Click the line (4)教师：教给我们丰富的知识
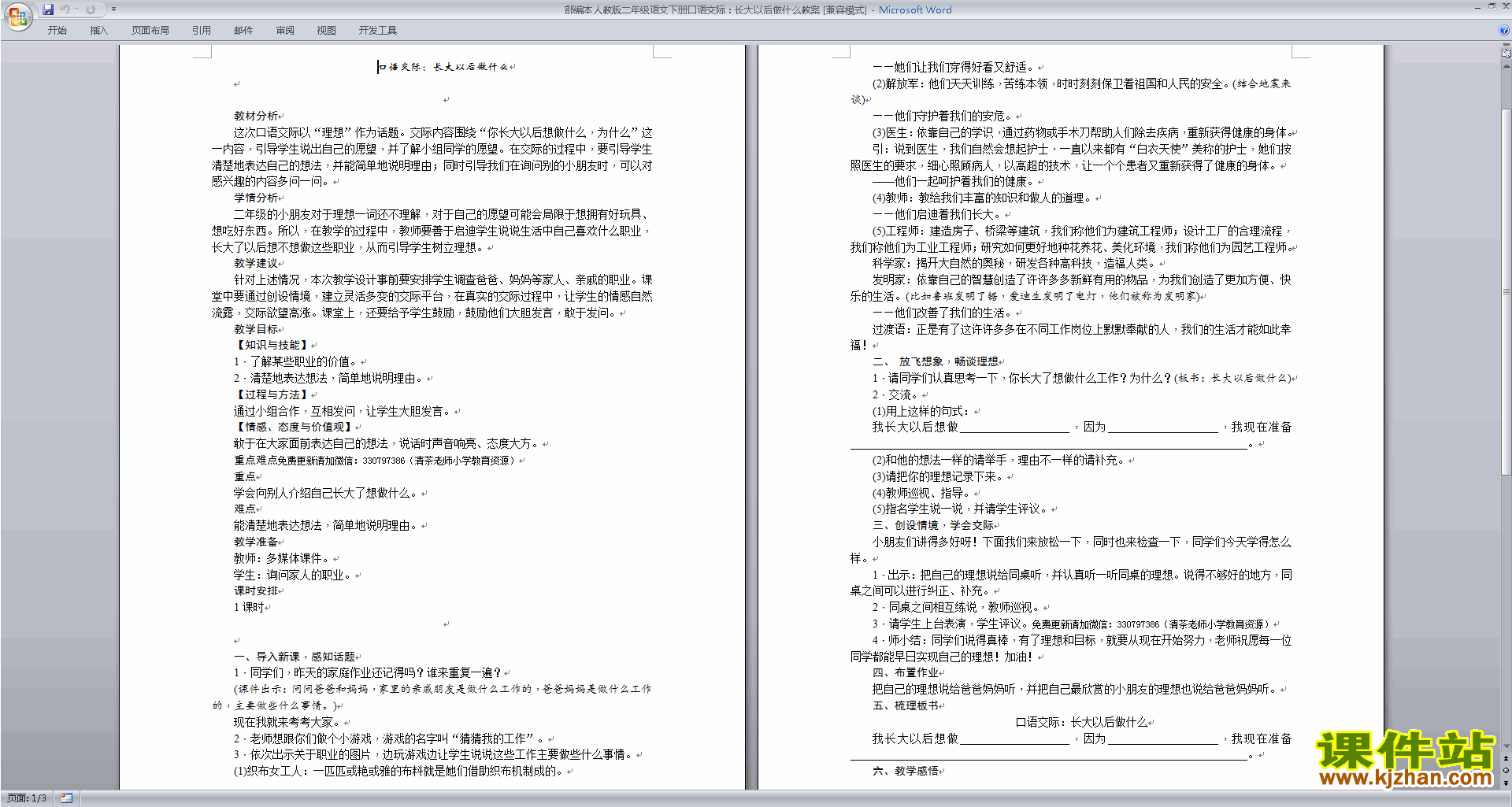 [x=983, y=198]
